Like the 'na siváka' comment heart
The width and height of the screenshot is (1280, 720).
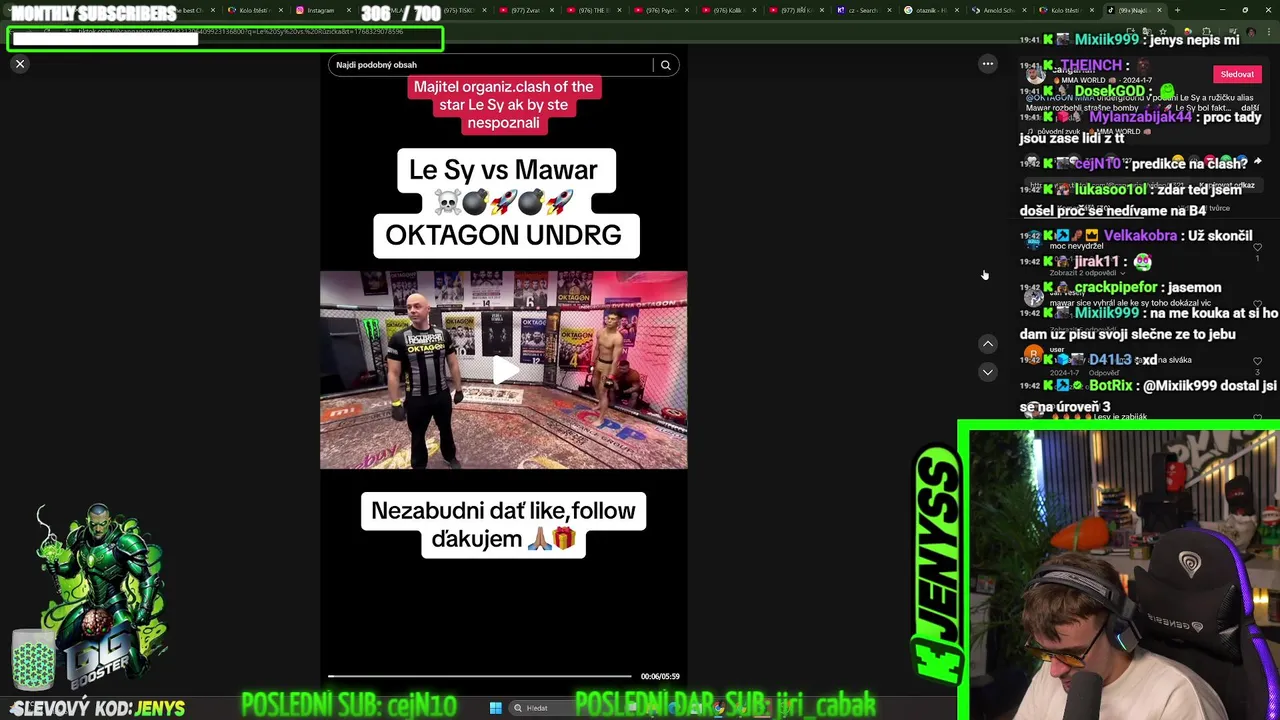(x=1257, y=361)
